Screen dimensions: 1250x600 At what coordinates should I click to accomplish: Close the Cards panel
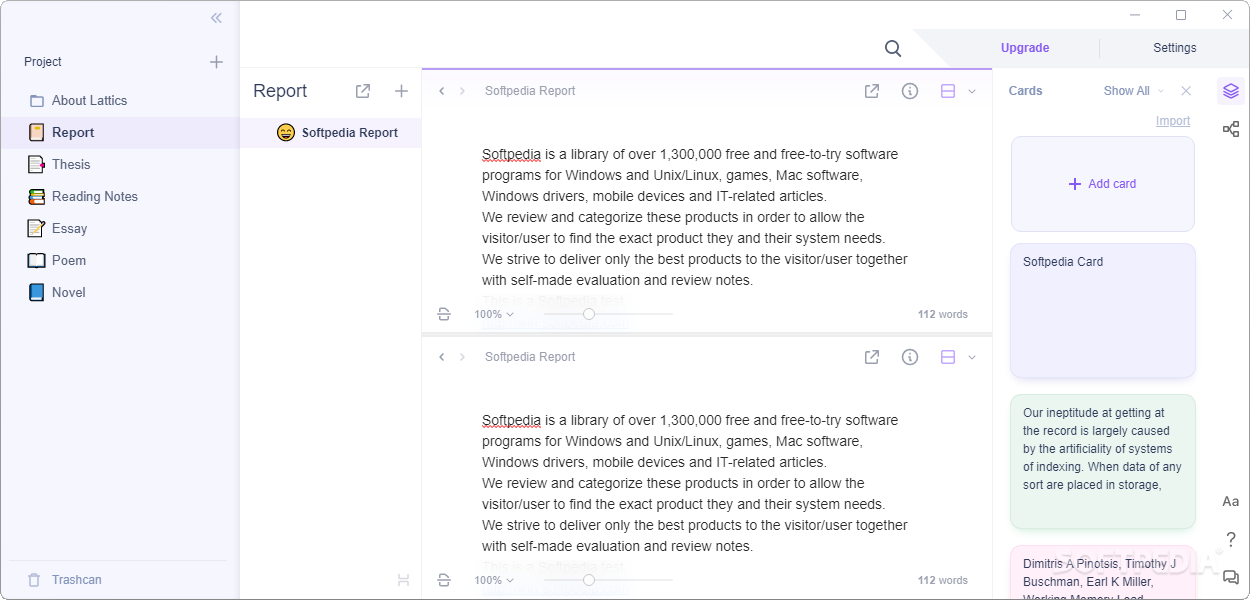1186,91
